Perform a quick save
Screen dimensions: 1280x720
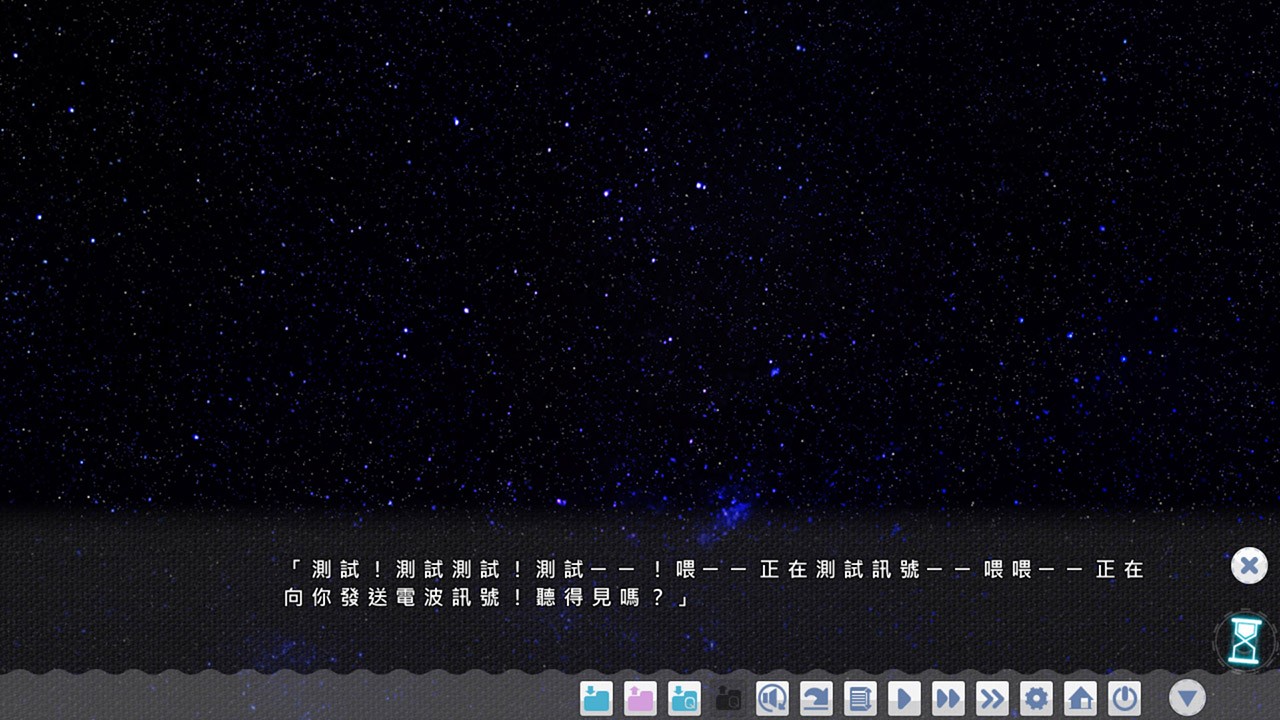(x=684, y=699)
